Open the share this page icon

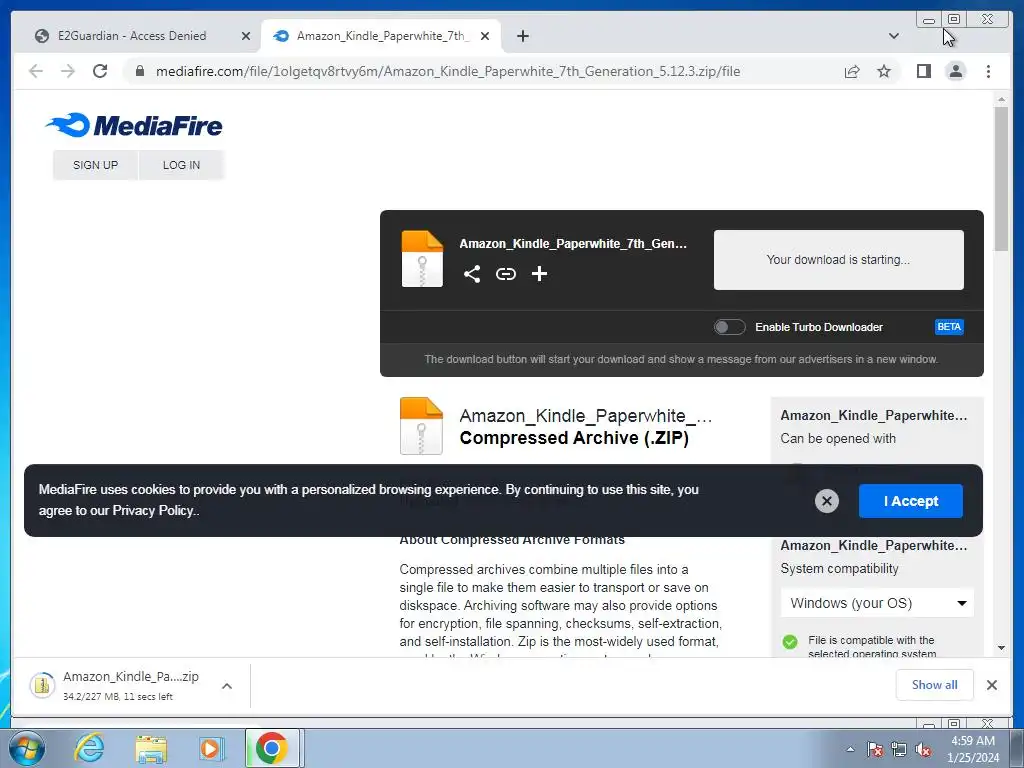[852, 71]
